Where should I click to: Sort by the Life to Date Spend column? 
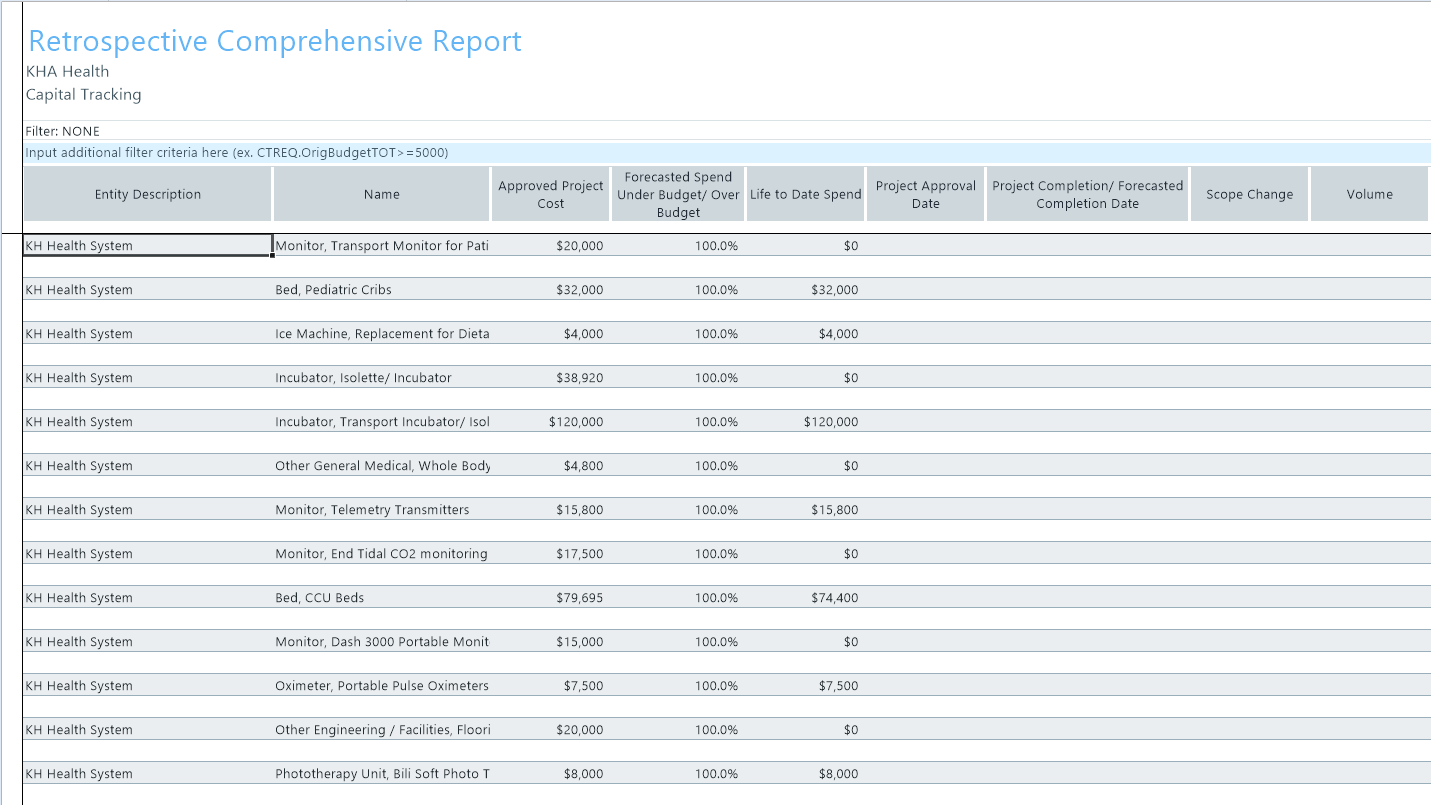[805, 193]
